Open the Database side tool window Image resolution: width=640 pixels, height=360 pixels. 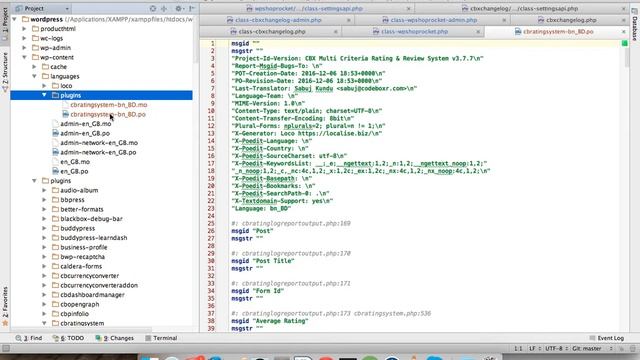[x=635, y=24]
